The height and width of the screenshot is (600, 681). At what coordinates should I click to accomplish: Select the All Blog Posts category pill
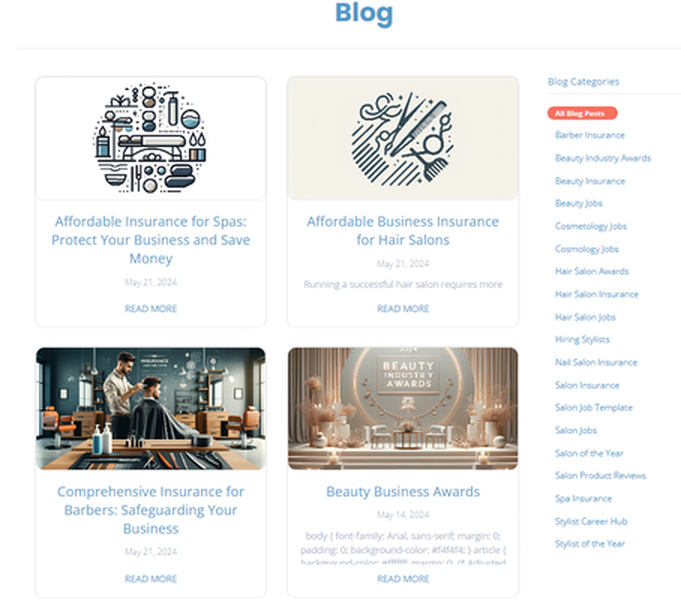coord(582,113)
